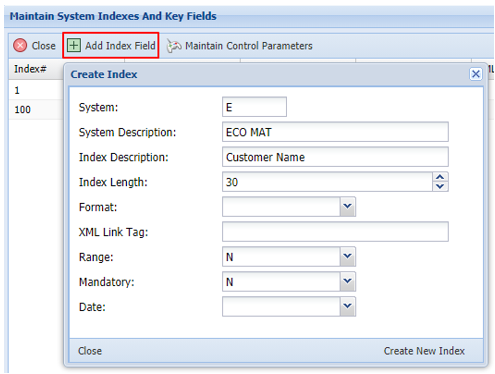Screen dimensions: 495x374
Task: Click the green plus Add Index Field icon
Action: (x=74, y=45)
